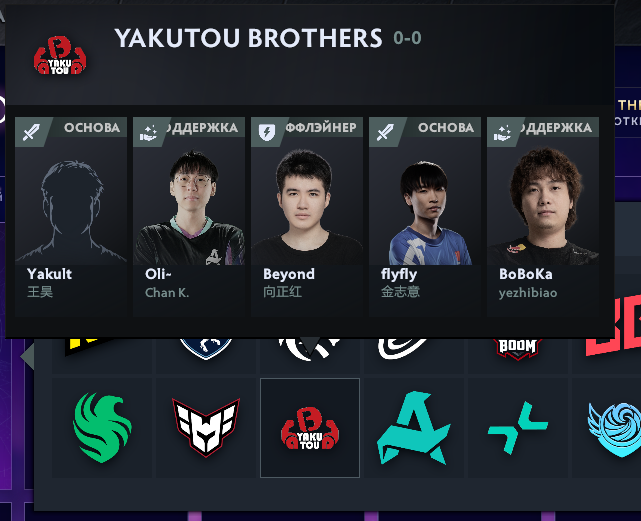Image resolution: width=641 pixels, height=521 pixels.
Task: Click the YAKUTOU BROTHERS team title
Action: tap(248, 38)
